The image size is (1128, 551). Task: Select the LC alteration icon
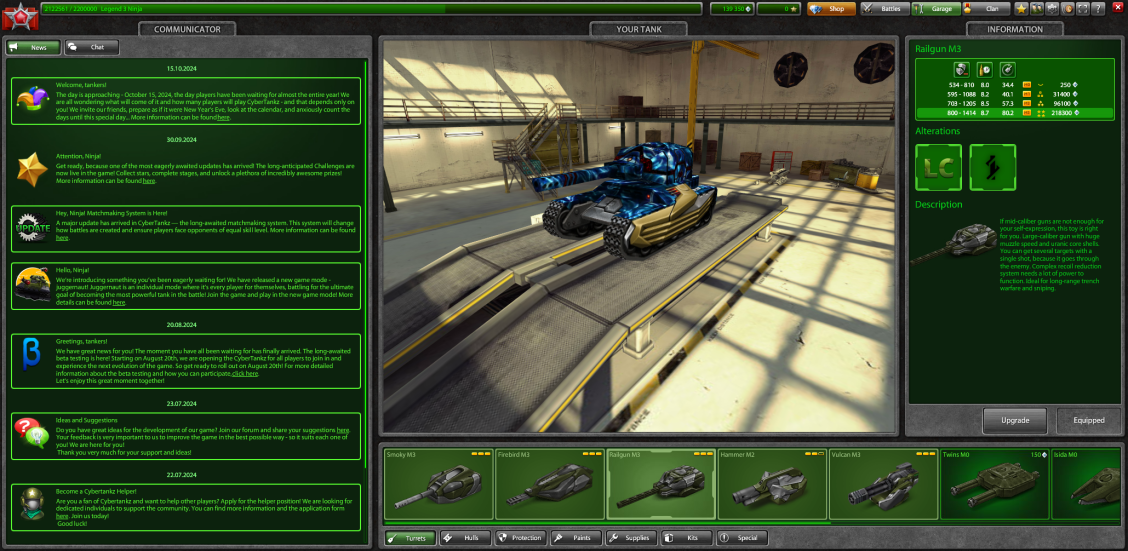point(939,167)
